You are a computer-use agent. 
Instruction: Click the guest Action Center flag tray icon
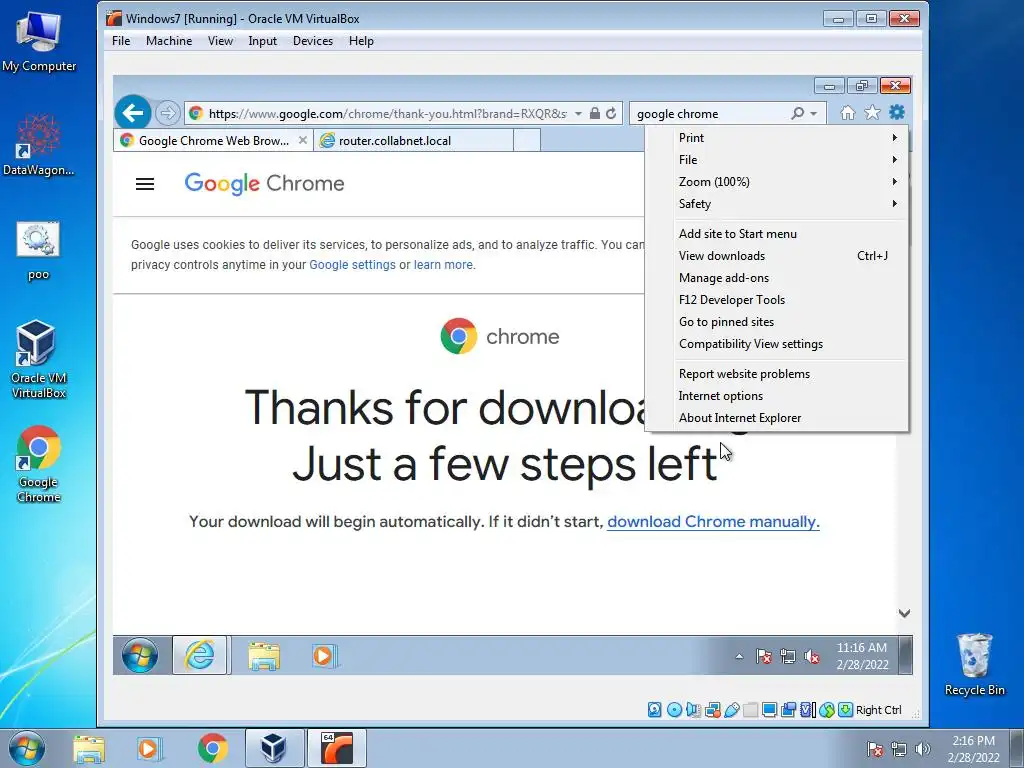click(x=763, y=656)
